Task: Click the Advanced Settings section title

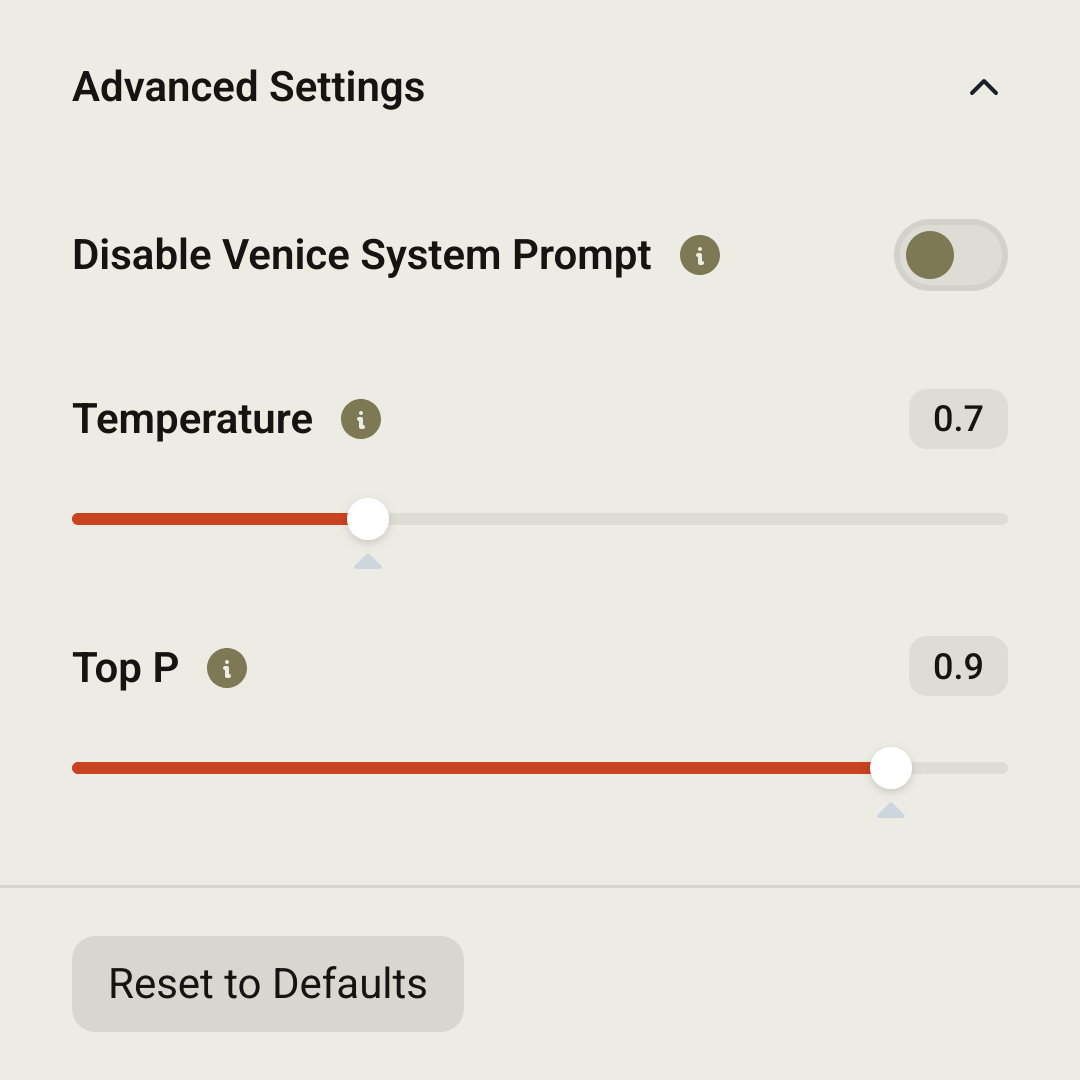Action: coord(248,87)
